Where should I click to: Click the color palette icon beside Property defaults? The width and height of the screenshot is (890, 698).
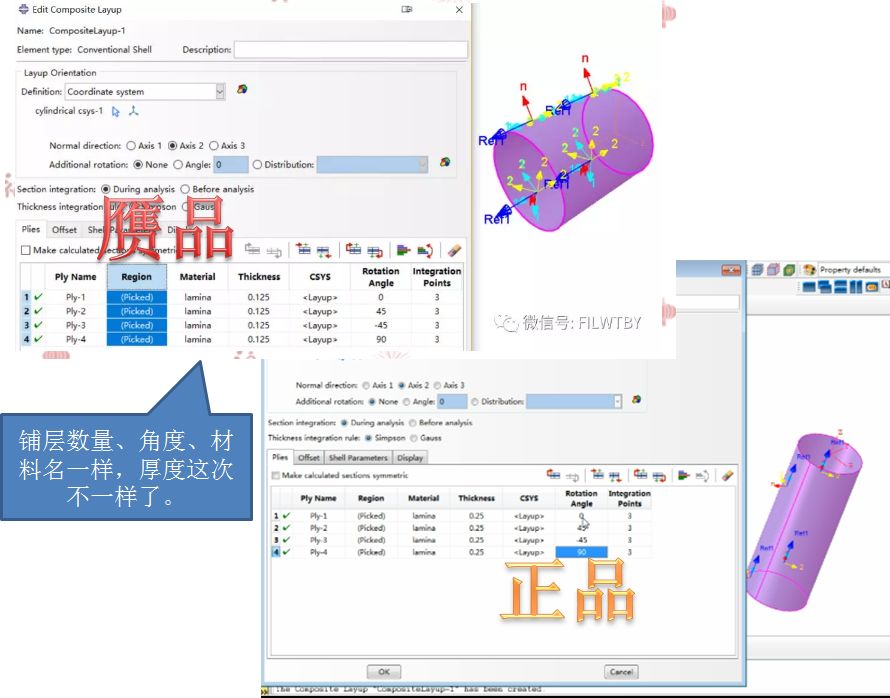(x=808, y=270)
